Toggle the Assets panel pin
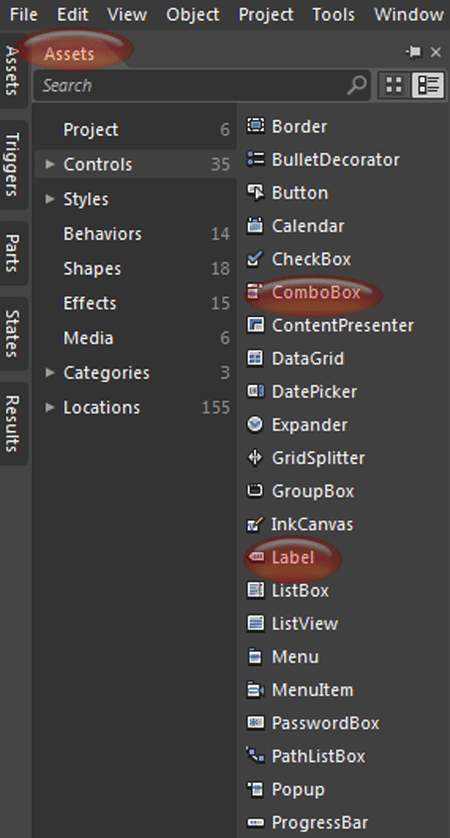The height and width of the screenshot is (838, 450). pos(414,52)
